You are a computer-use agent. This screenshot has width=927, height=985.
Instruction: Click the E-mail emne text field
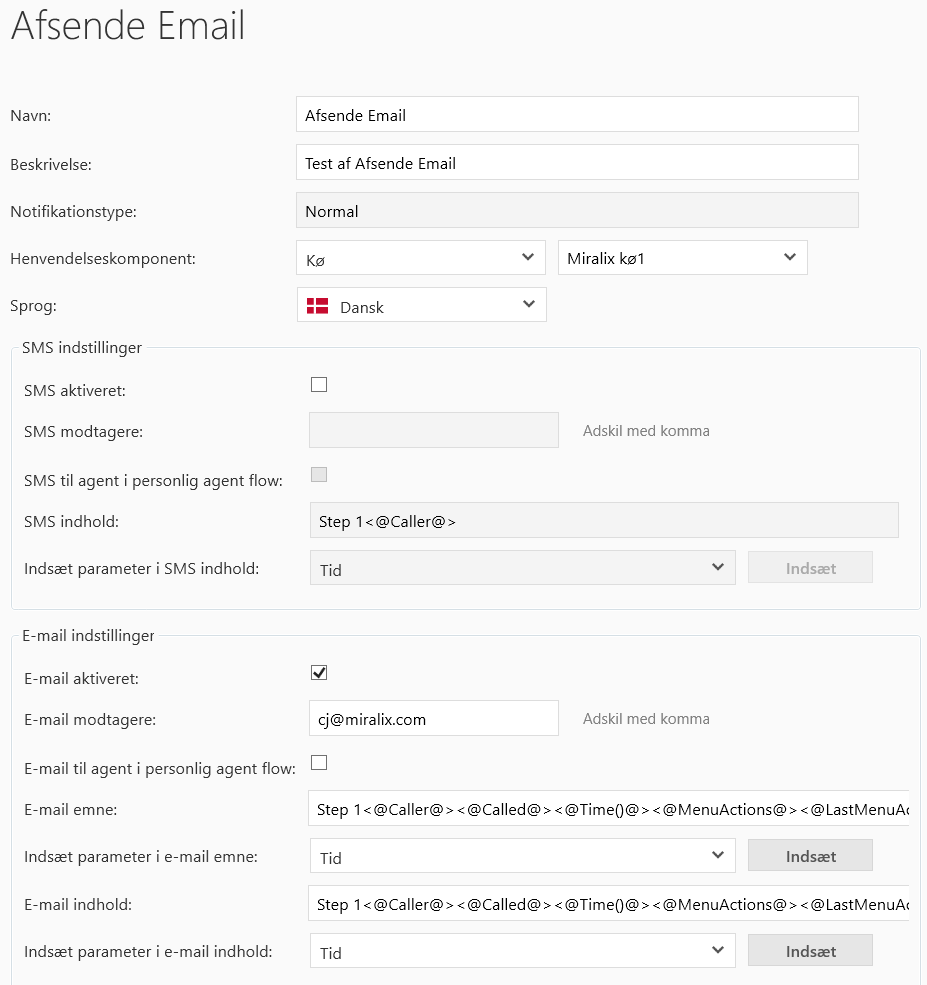tap(608, 809)
